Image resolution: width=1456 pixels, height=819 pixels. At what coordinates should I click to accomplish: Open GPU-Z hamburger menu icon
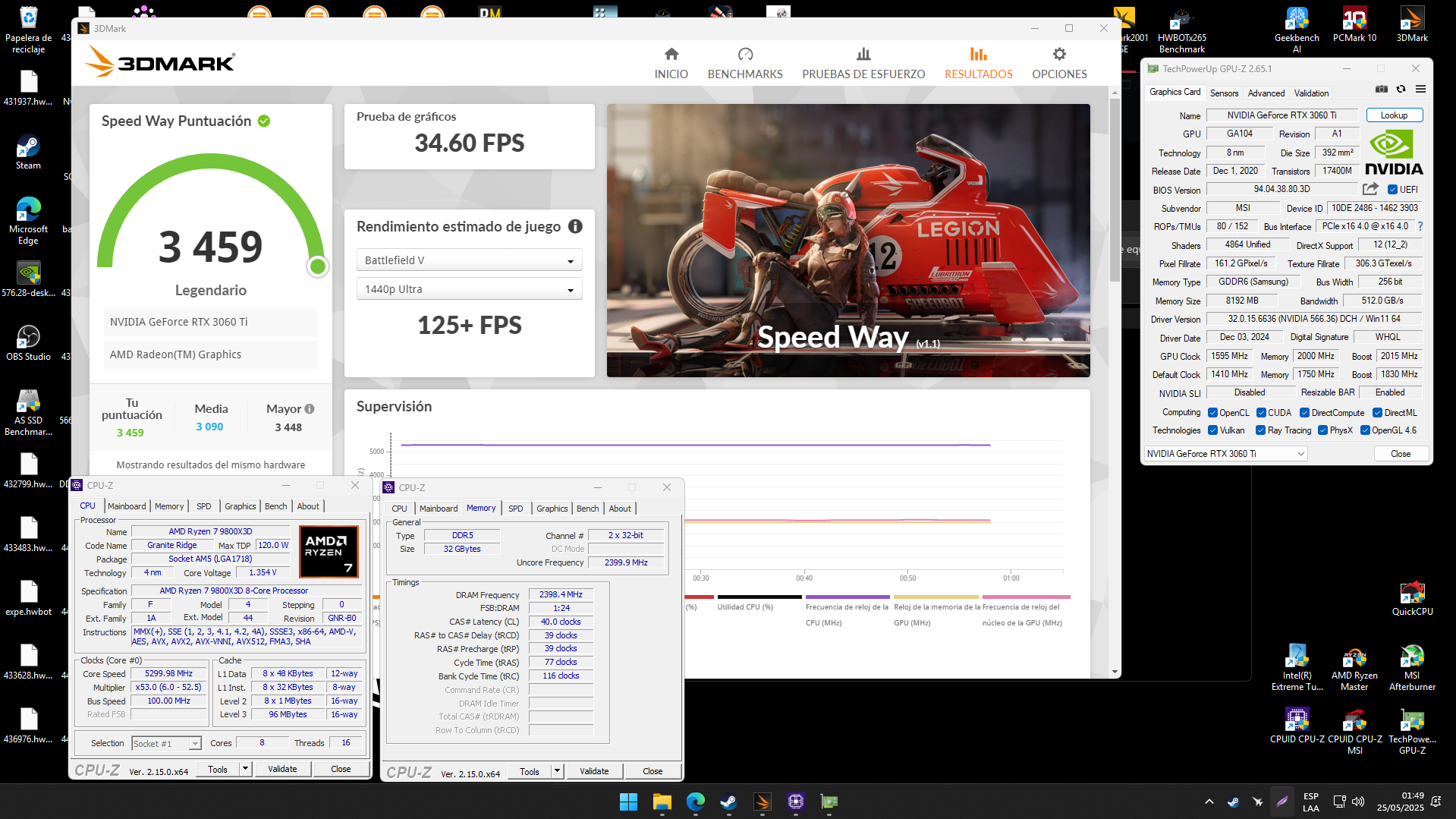(x=1420, y=89)
